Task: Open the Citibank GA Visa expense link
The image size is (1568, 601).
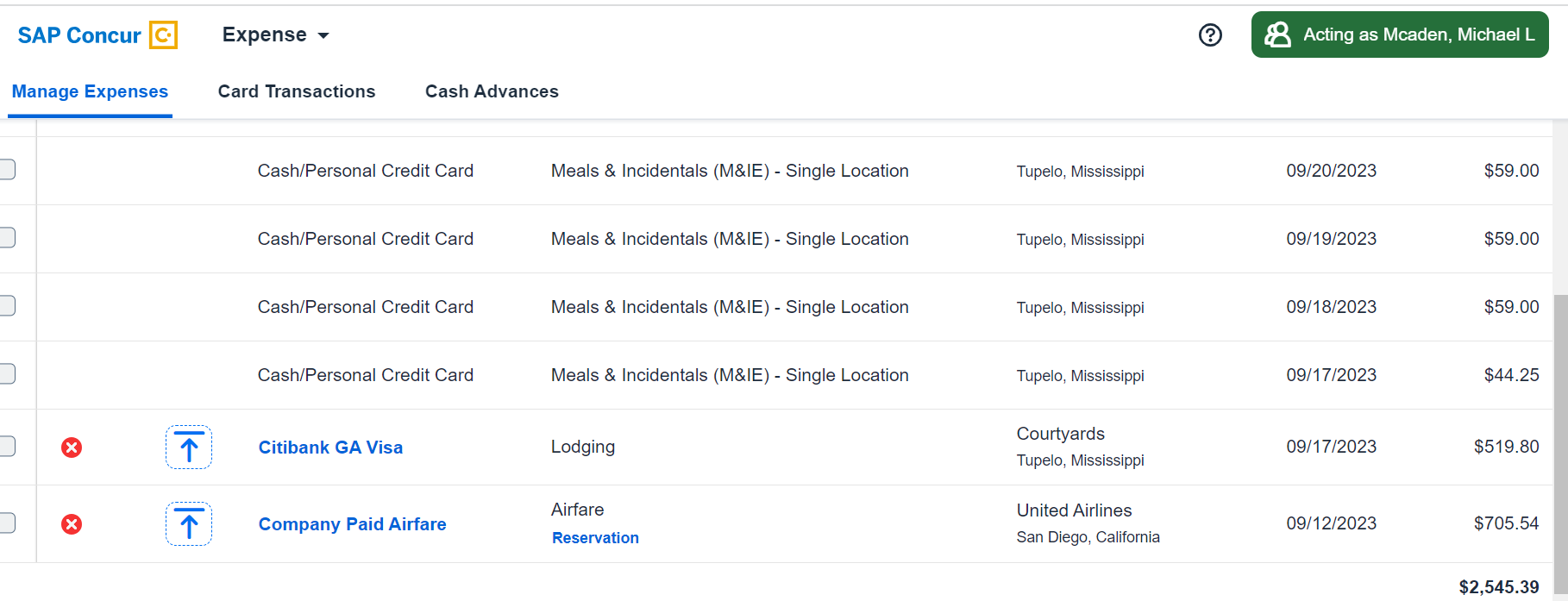Action: point(330,448)
